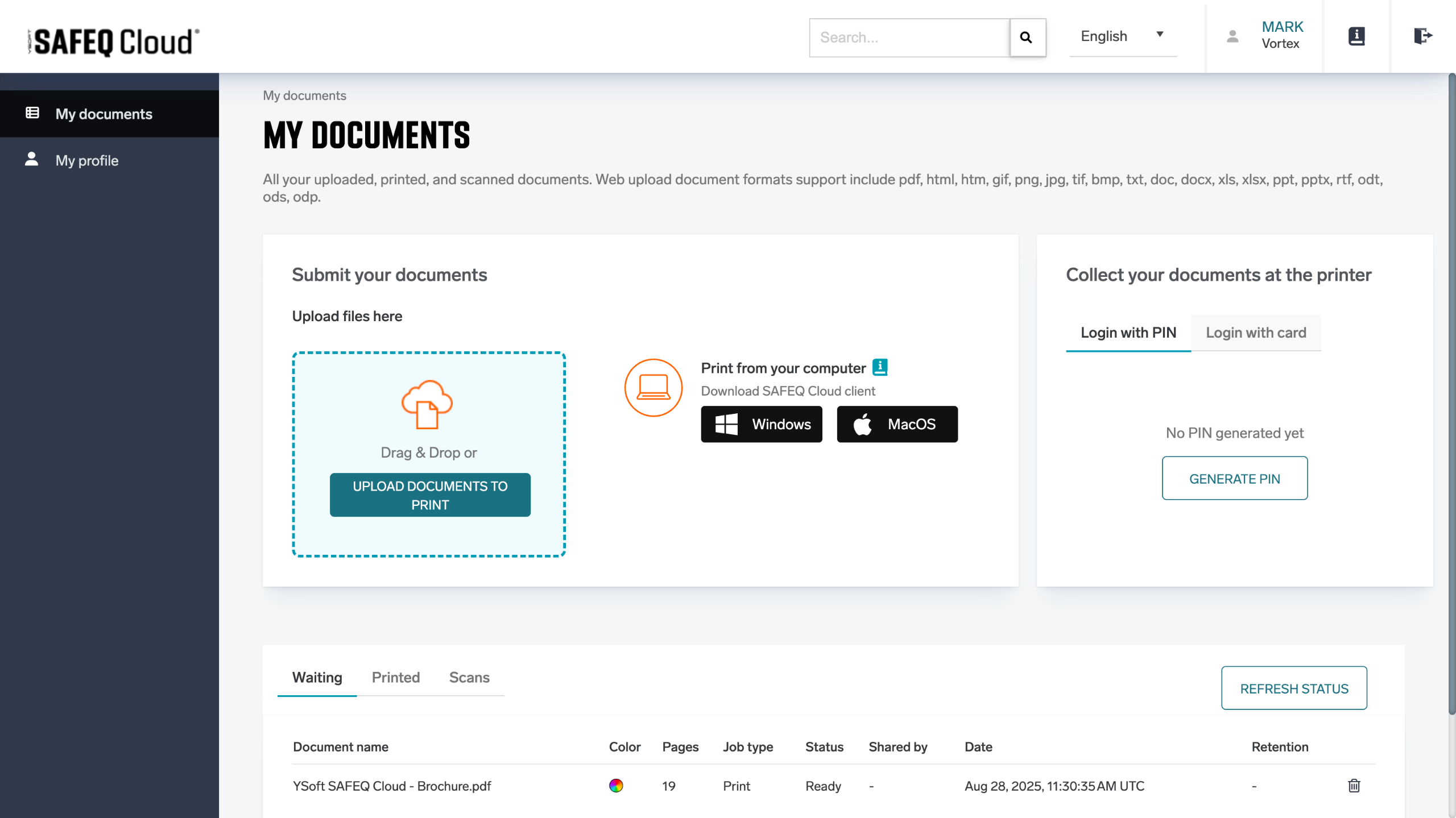Click into the Search input field

(909, 38)
